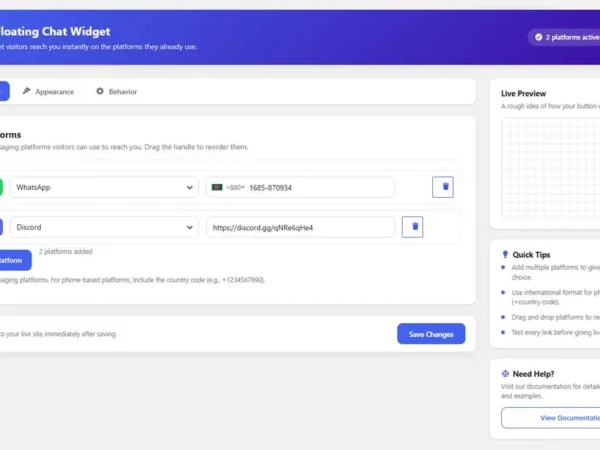Click the checkmark icon in active badge
The height and width of the screenshot is (450, 600).
(539, 37)
